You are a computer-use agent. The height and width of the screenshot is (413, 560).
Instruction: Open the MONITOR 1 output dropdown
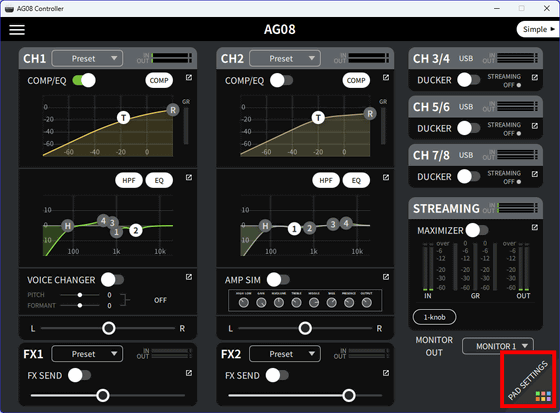[x=498, y=346]
